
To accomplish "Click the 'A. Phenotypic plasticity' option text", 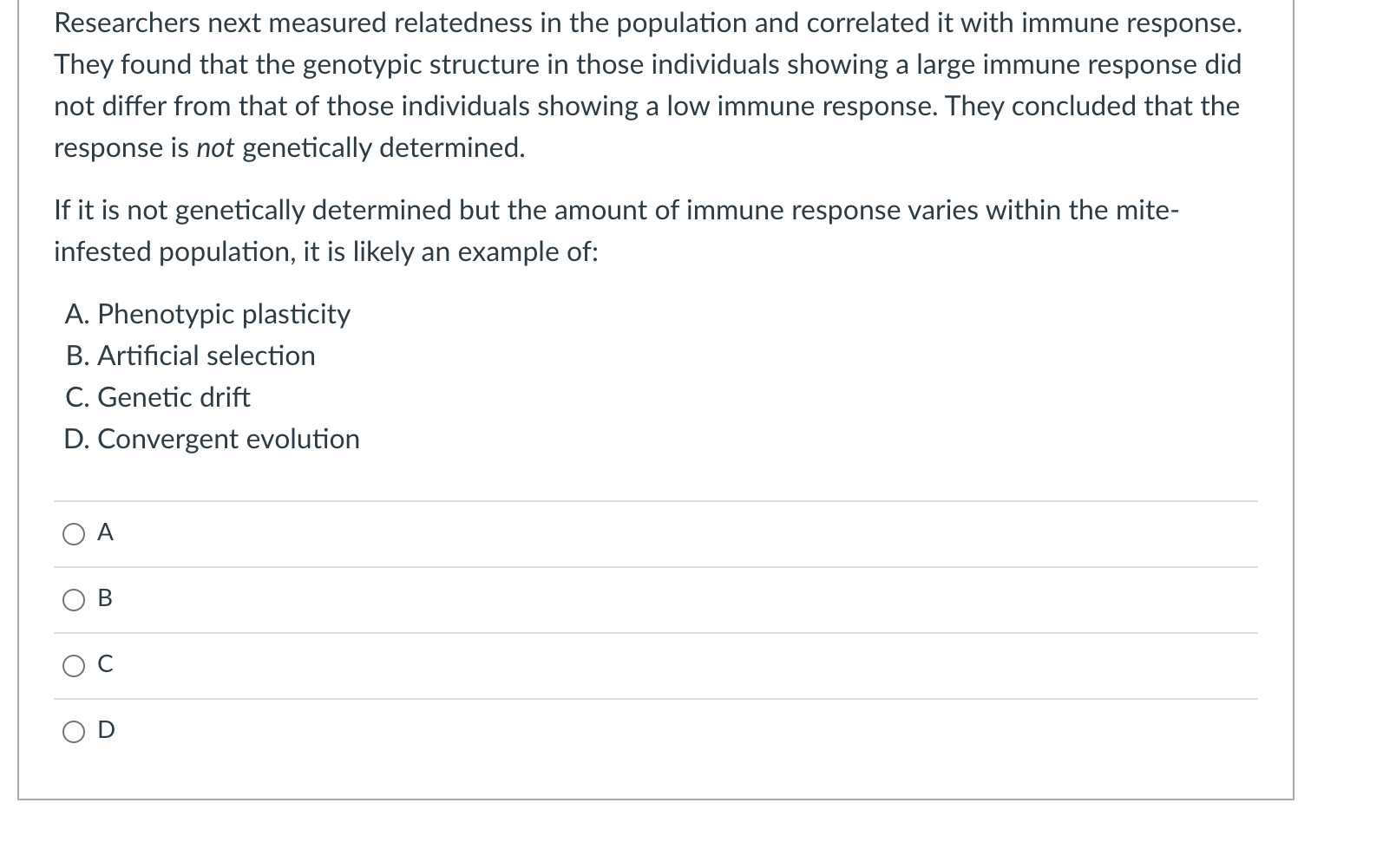I will (207, 314).
